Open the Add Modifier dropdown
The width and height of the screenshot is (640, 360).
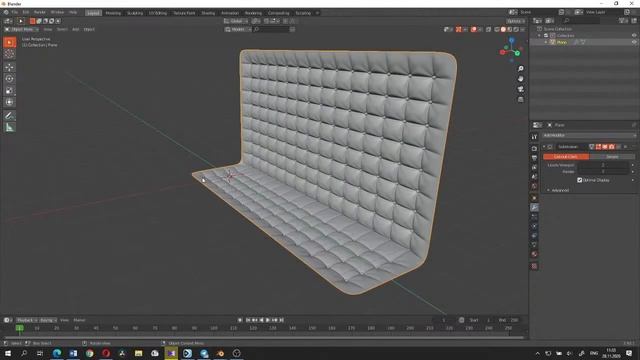pyautogui.click(x=589, y=135)
